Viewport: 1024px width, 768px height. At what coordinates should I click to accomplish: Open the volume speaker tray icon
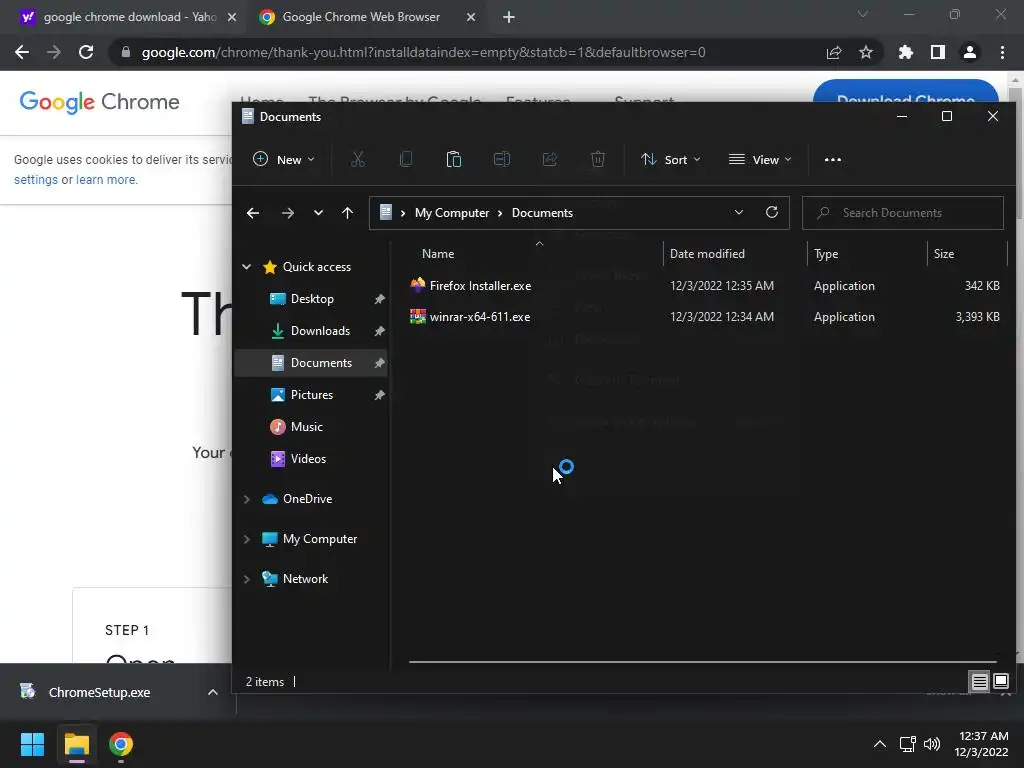point(932,744)
